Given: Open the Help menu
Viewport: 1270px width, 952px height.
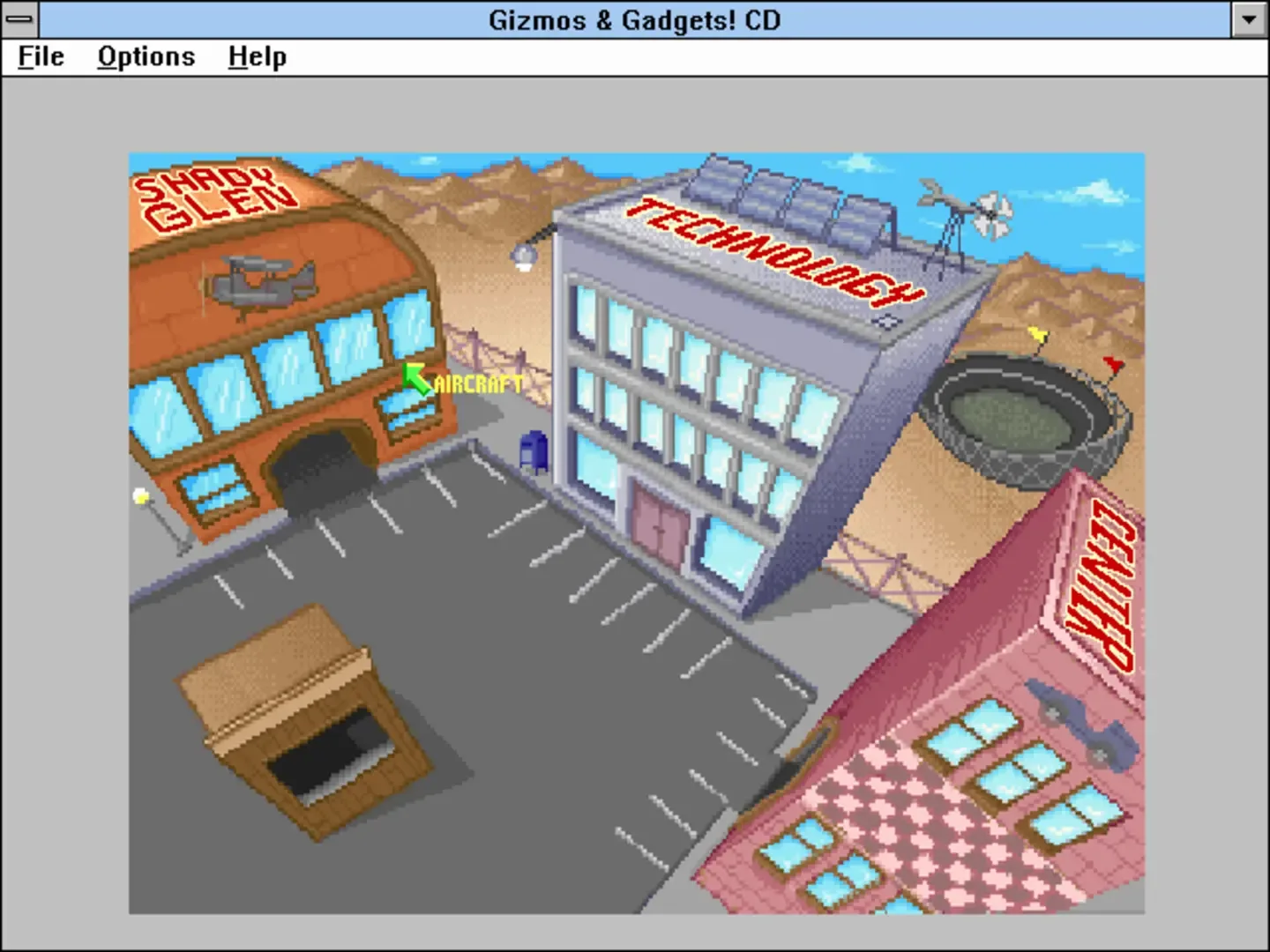Looking at the screenshot, I should coord(257,56).
